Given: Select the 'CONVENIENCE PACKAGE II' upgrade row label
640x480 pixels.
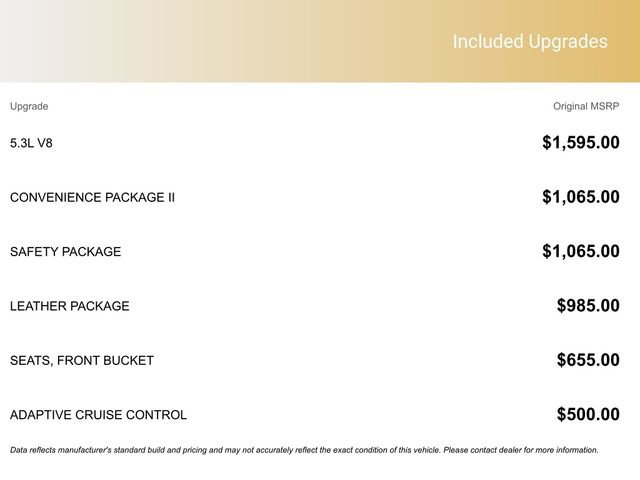Looking at the screenshot, I should coord(92,197).
